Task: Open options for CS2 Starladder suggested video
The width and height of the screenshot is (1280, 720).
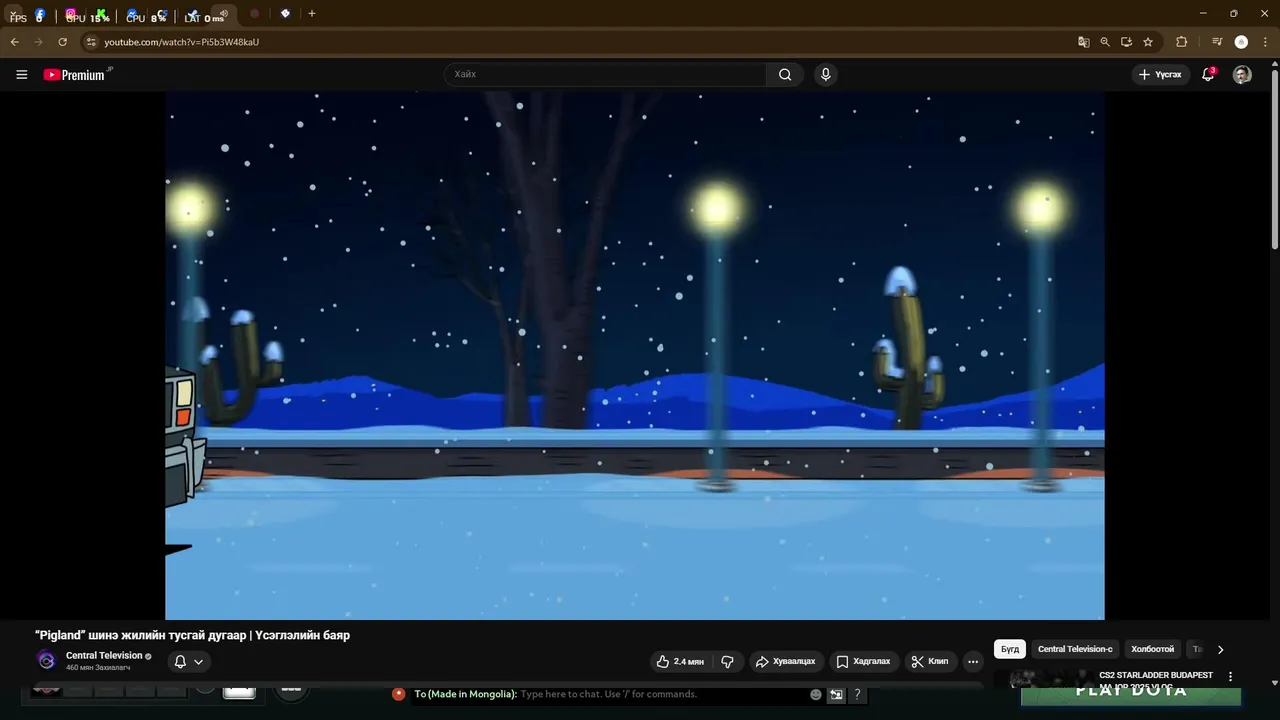Action: click(x=1230, y=677)
